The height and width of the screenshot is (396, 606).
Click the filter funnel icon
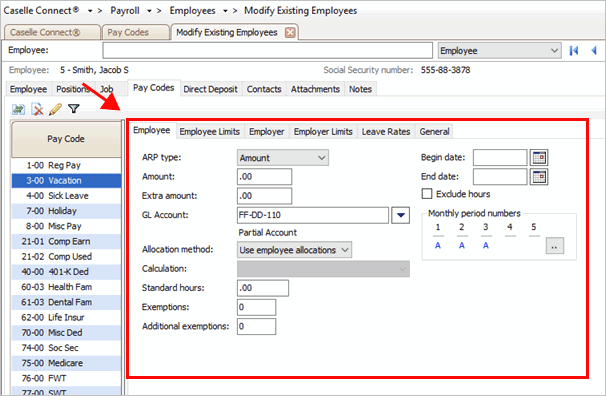click(73, 109)
